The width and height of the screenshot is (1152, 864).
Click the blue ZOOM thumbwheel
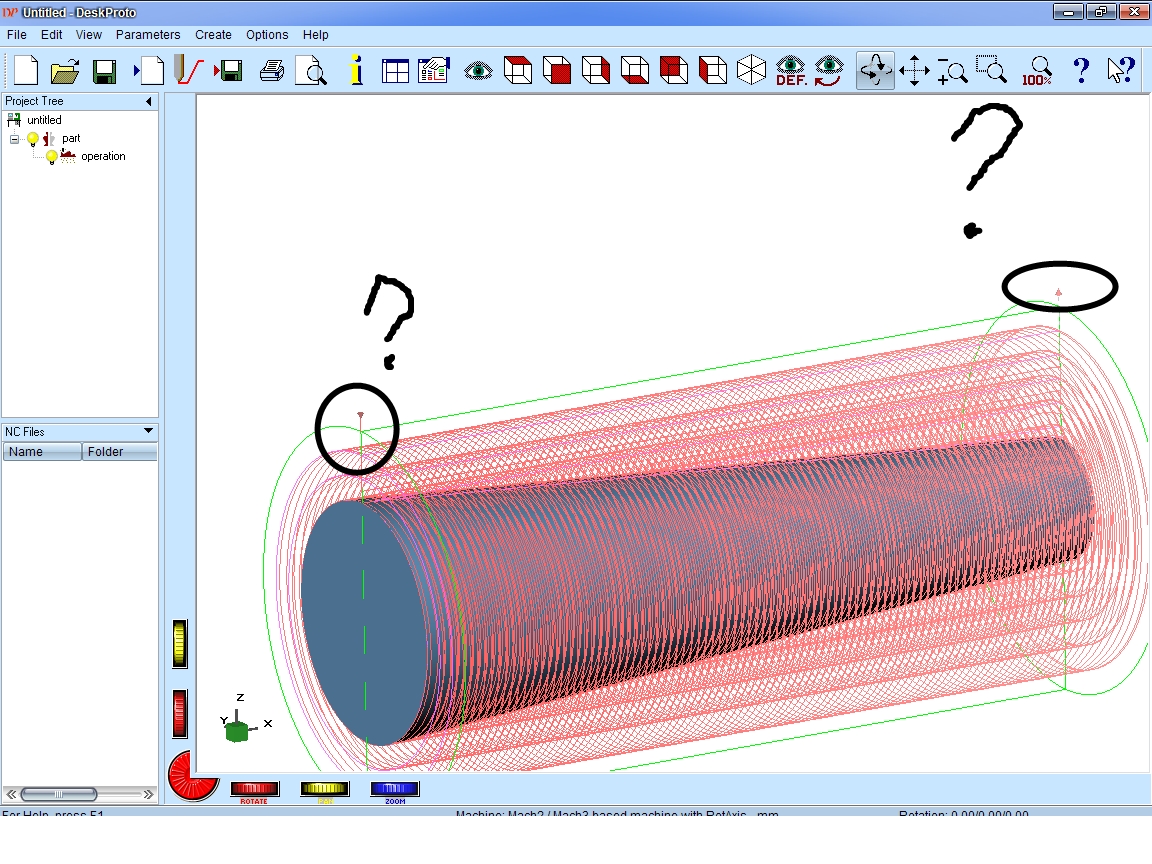(x=394, y=789)
